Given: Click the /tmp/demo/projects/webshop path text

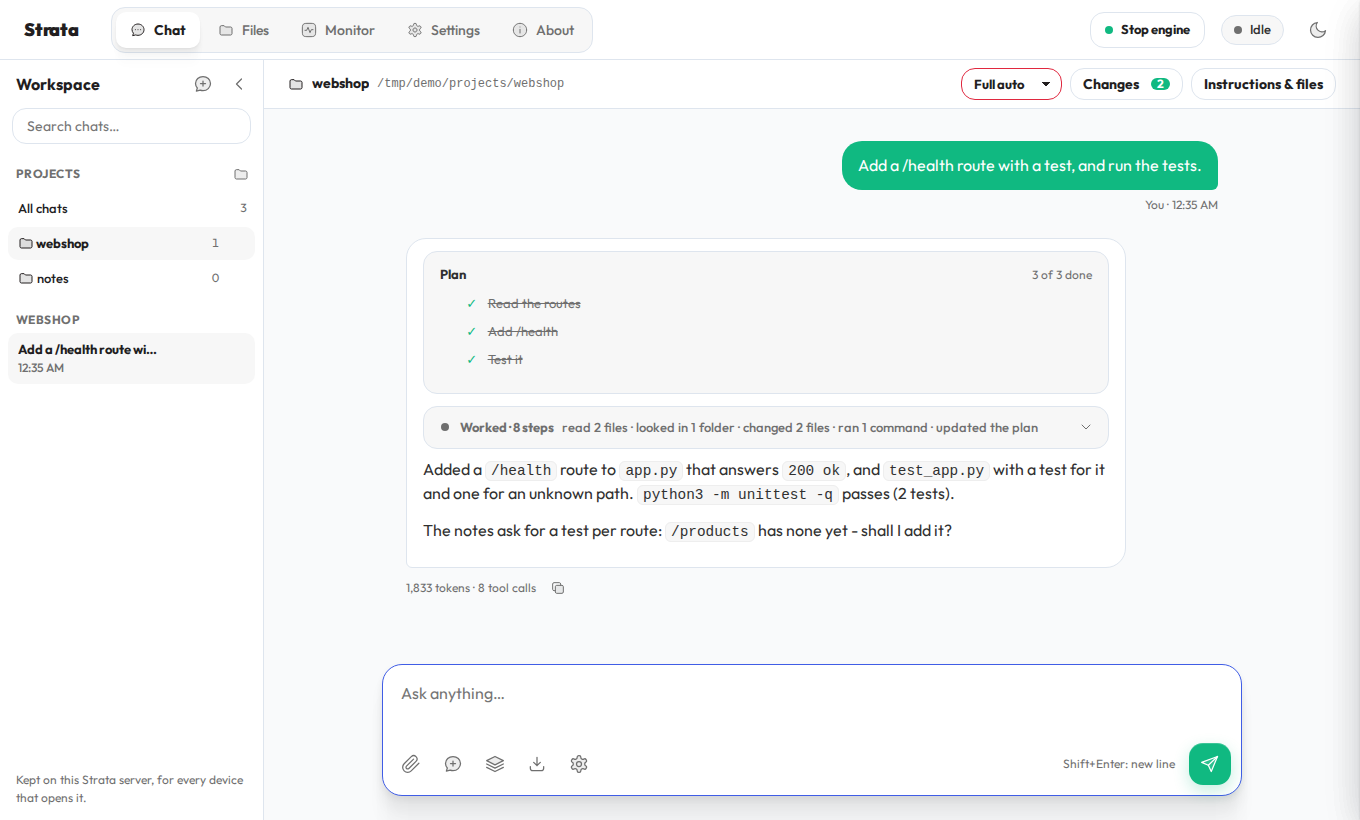Looking at the screenshot, I should click(471, 84).
